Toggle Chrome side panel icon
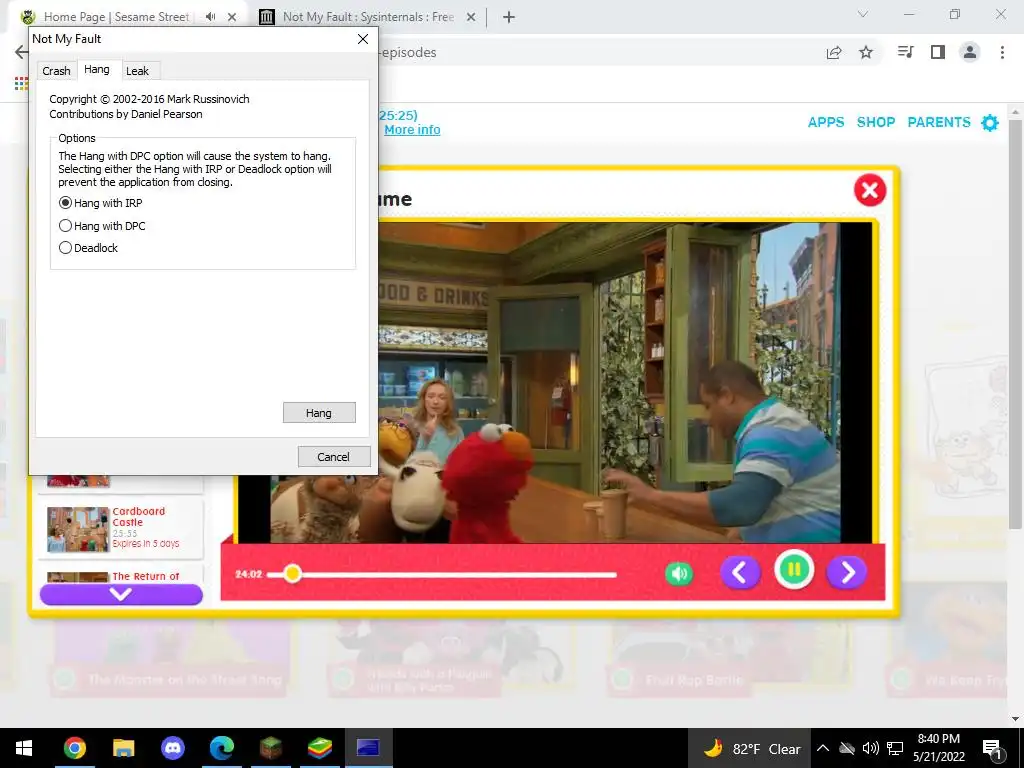 [x=938, y=52]
